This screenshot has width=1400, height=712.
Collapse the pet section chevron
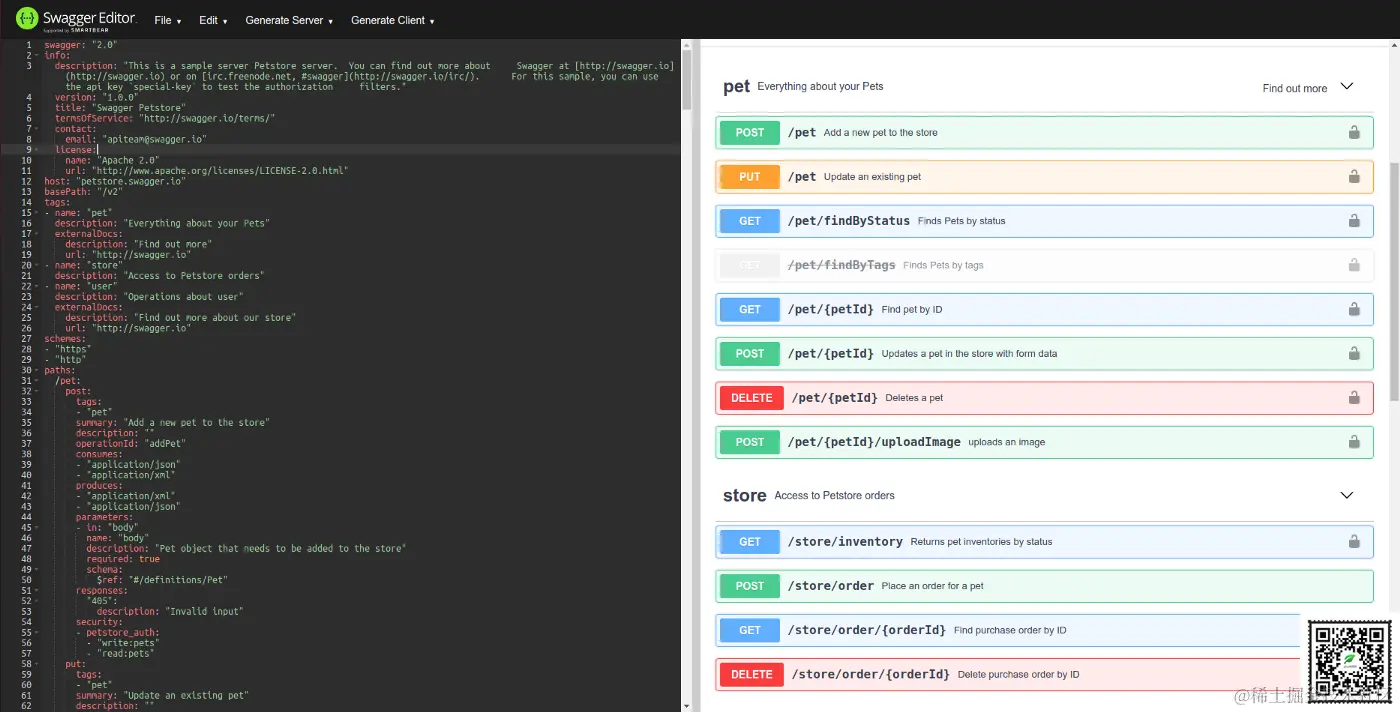click(1346, 87)
